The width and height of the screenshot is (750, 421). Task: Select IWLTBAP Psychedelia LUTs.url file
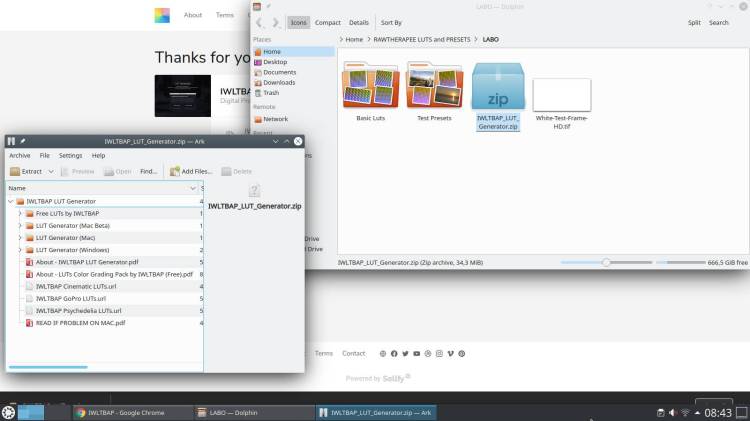(78, 310)
